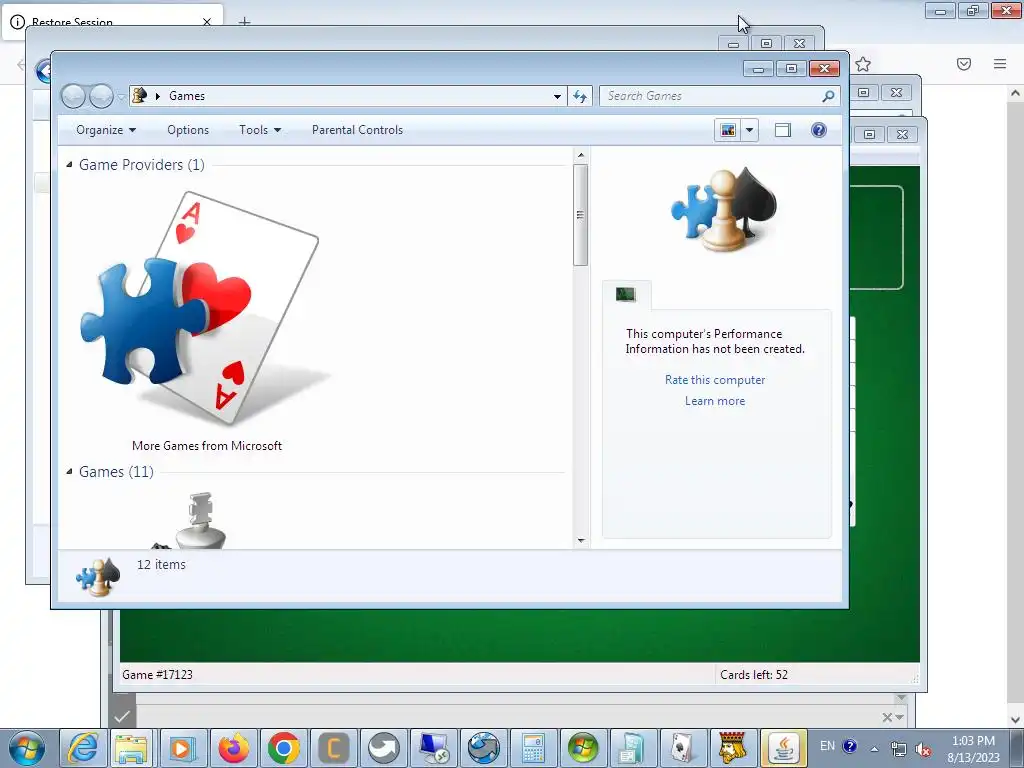Viewport: 1024px width, 768px height.
Task: Click the Options toolbar item
Action: pyautogui.click(x=187, y=130)
